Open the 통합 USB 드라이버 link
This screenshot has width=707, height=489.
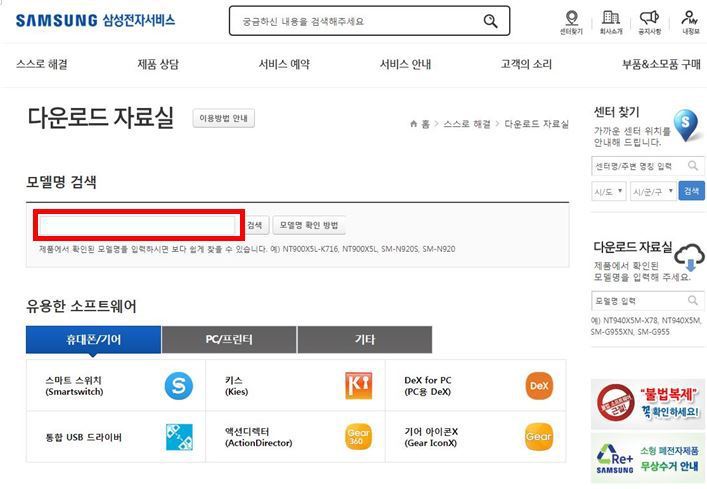(83, 437)
